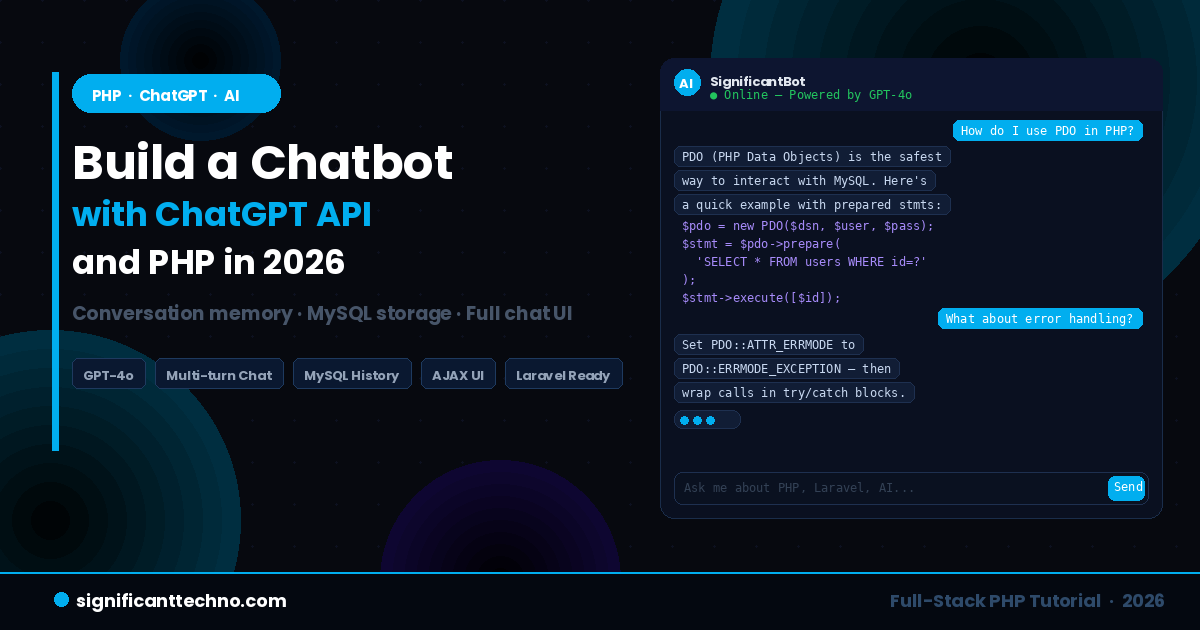Viewport: 1200px width, 630px height.
Task: Click the 'Conversation memory · MySQL storage · Full chat UI' subtitle
Action: (x=322, y=313)
